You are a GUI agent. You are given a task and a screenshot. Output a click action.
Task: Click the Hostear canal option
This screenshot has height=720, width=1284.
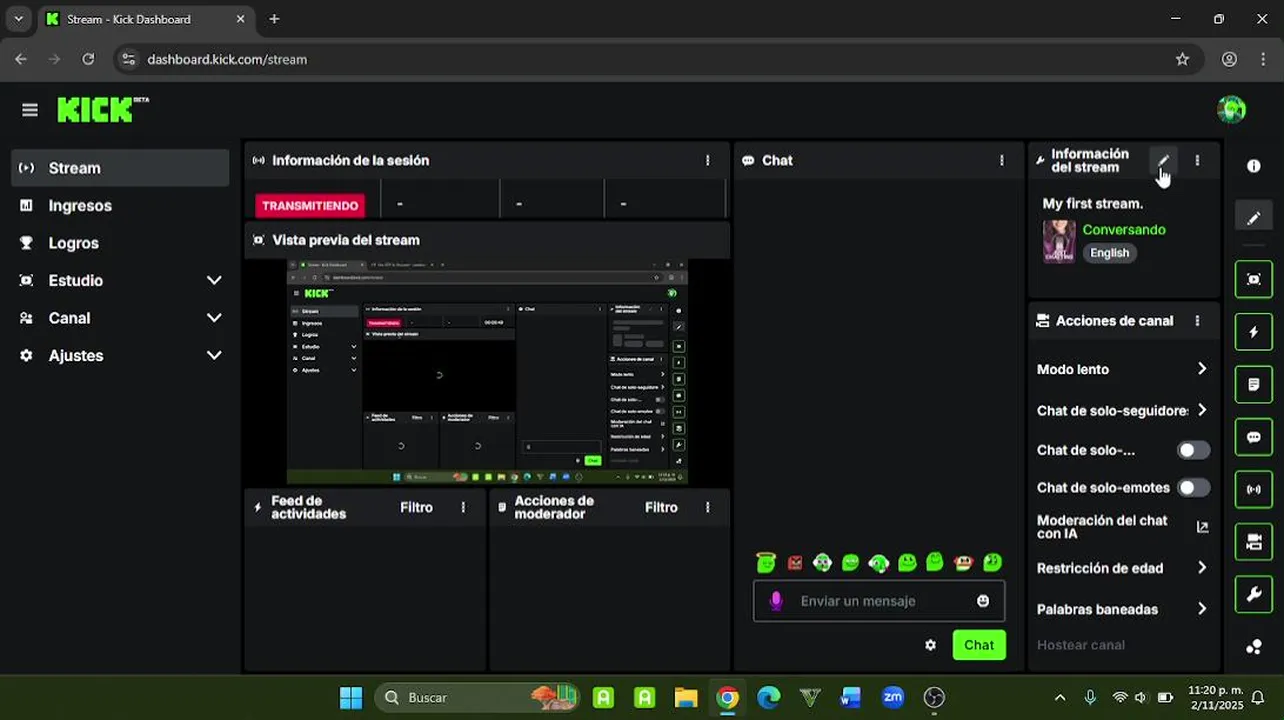coord(1081,645)
